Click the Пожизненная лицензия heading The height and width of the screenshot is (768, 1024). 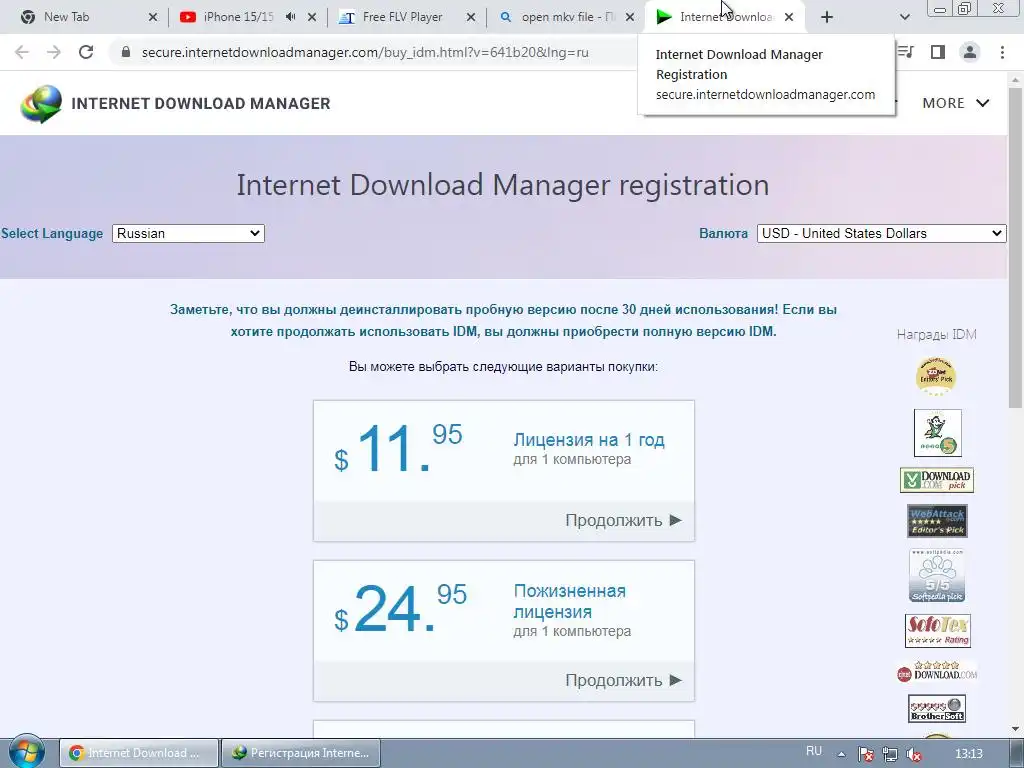[569, 601]
